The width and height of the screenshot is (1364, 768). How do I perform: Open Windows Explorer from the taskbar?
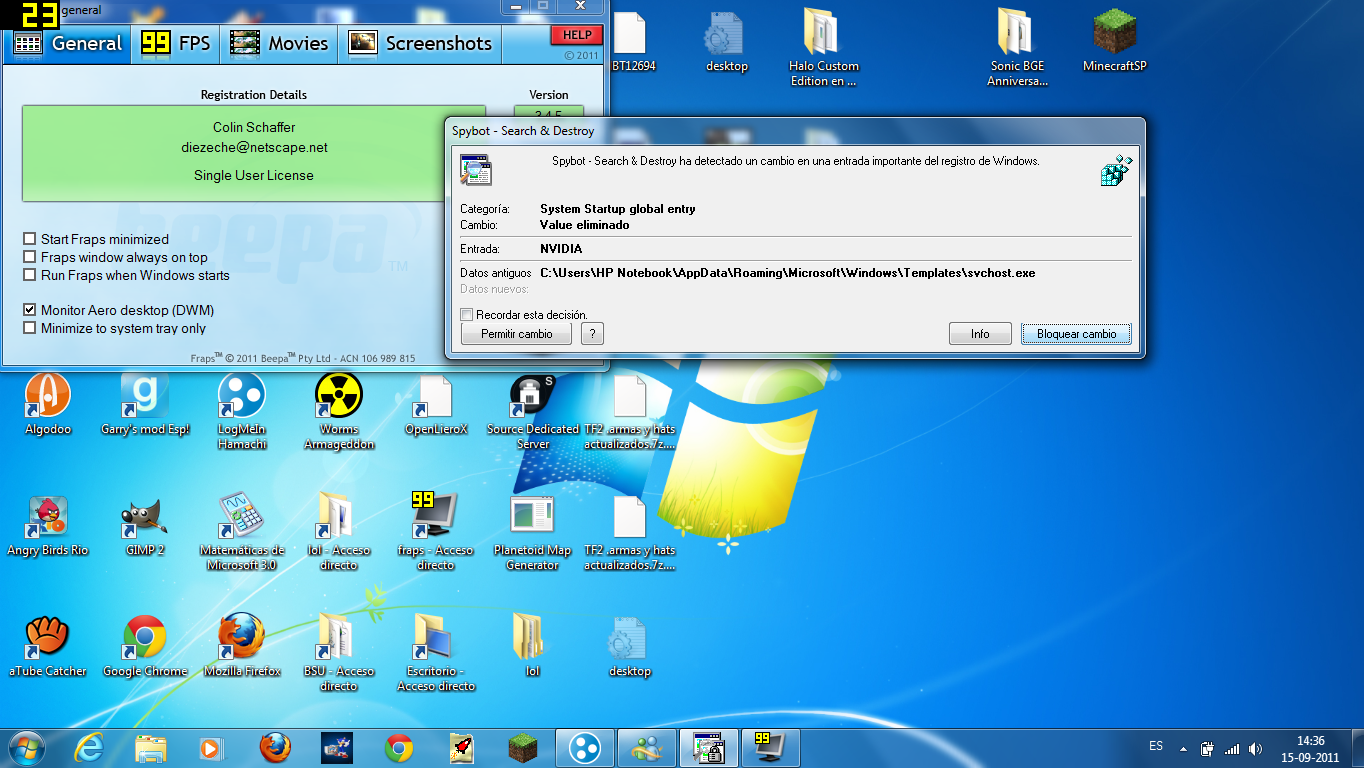151,748
